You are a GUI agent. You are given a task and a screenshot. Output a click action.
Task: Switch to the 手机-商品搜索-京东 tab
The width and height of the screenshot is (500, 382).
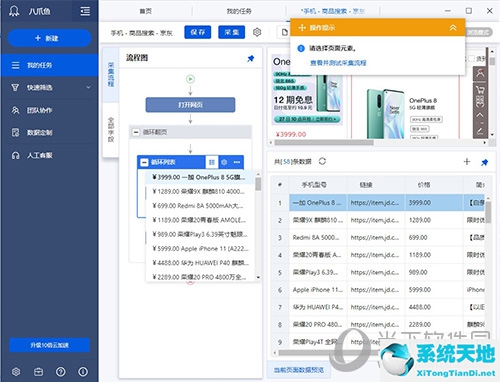[x=333, y=11]
